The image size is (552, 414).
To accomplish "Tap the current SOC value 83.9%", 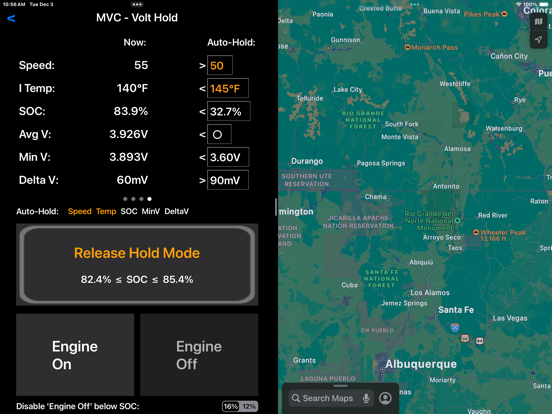I will [x=131, y=111].
